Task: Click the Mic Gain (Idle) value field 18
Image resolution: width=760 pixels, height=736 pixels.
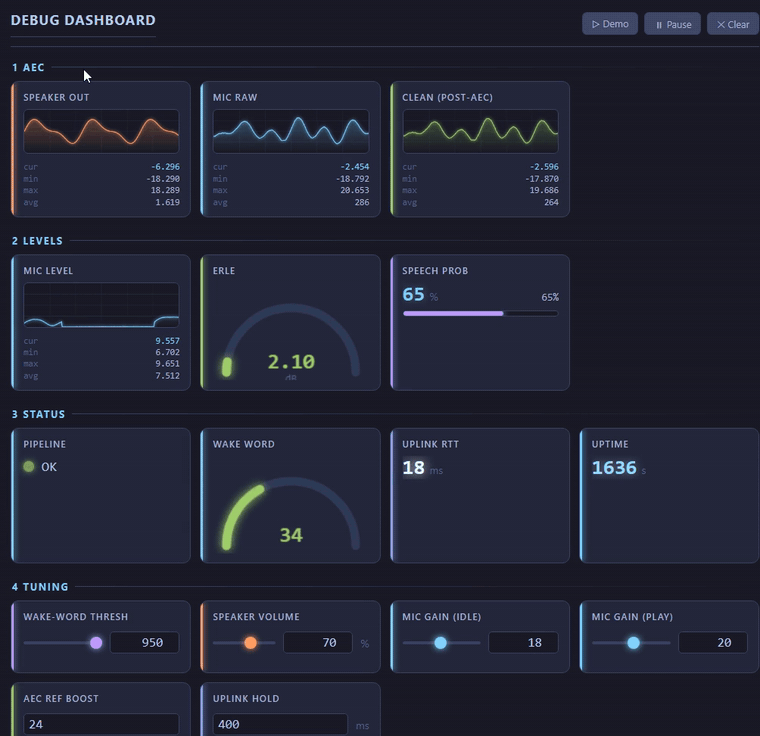Action: [x=523, y=643]
